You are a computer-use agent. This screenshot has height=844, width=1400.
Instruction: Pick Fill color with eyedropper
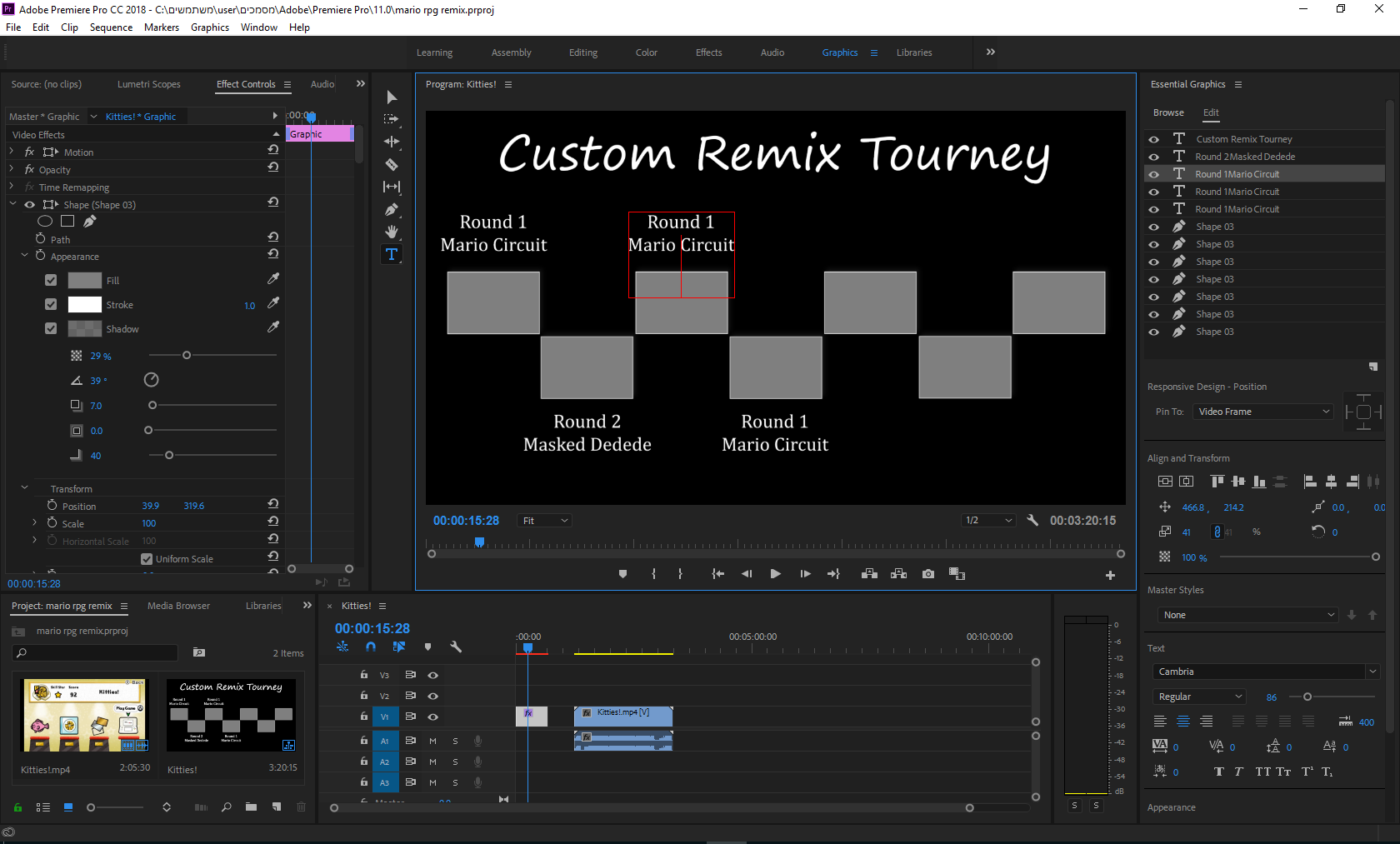click(x=272, y=279)
